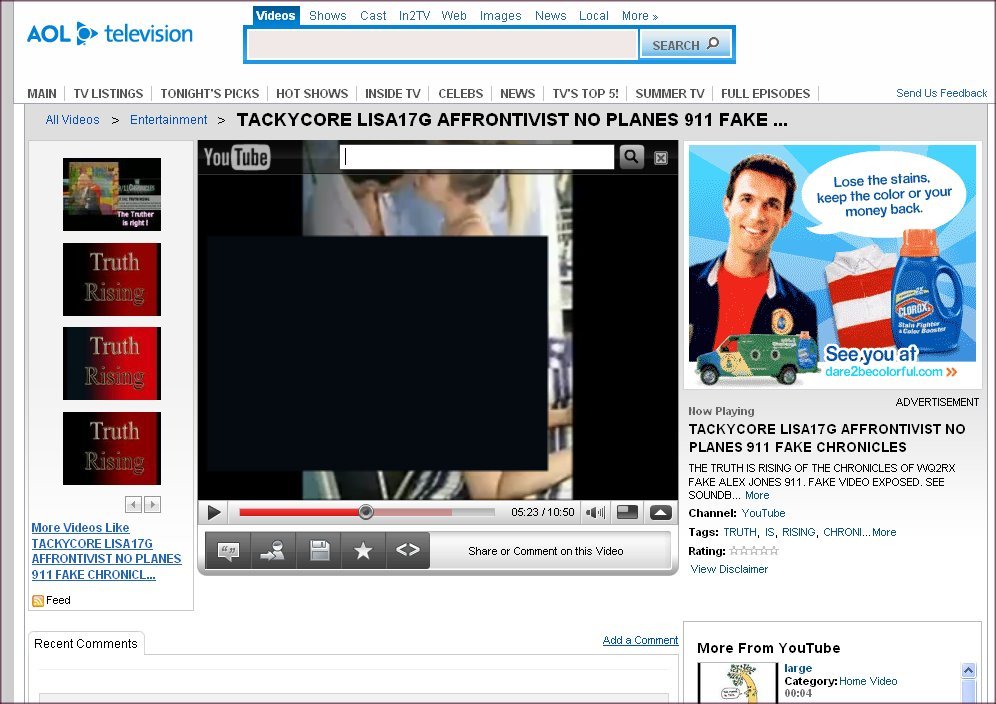
Task: Click the Feed link
Action: pos(58,600)
